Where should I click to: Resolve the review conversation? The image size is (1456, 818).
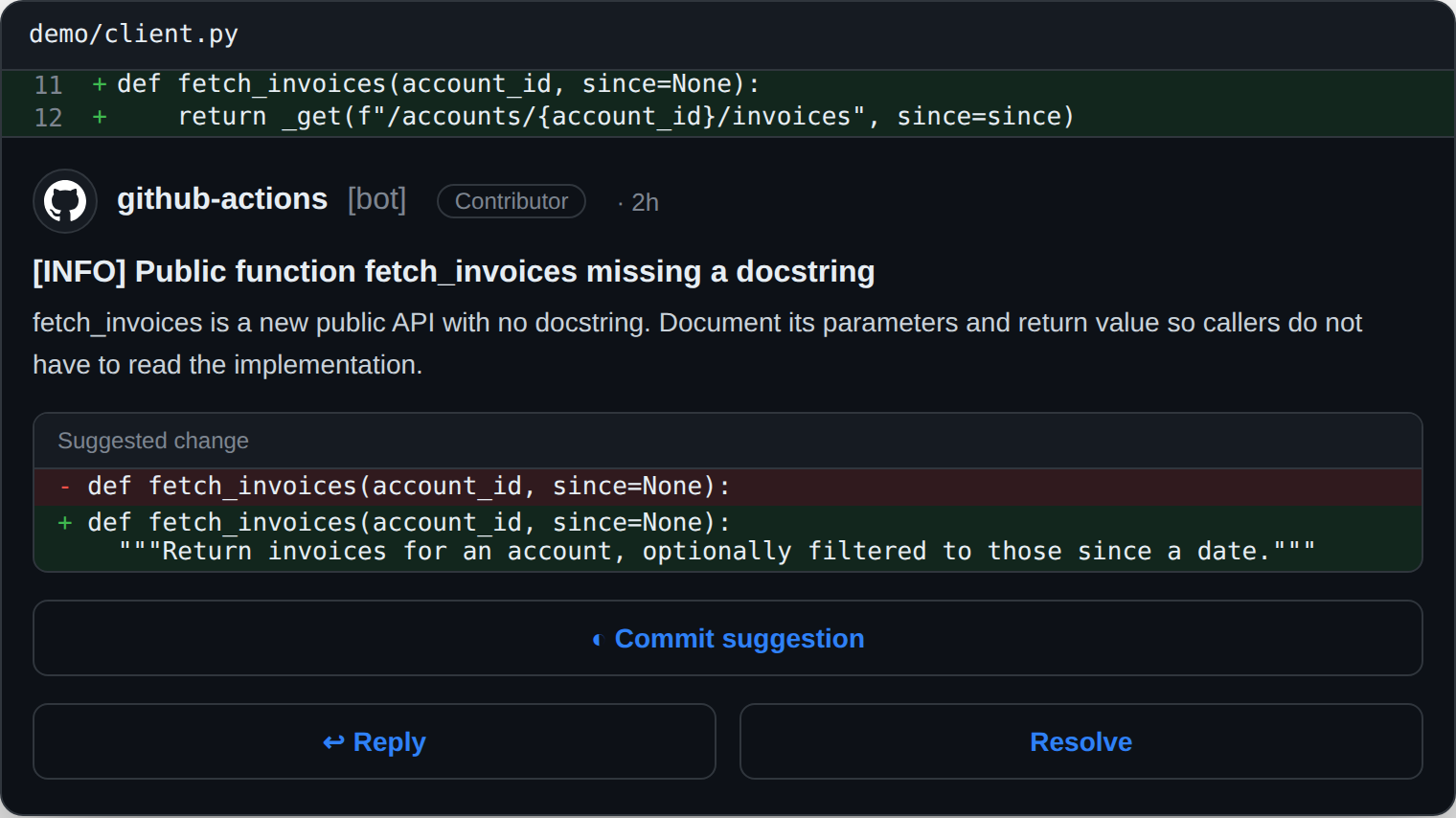pos(1081,741)
